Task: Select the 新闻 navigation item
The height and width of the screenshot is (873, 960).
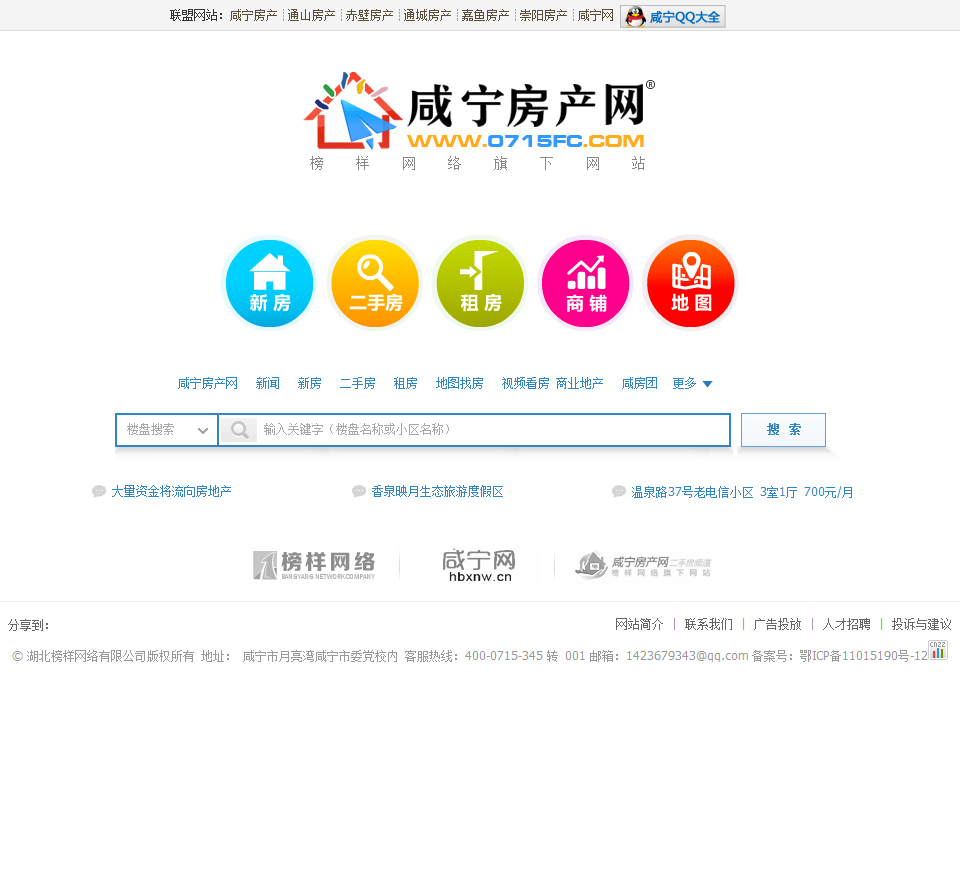Action: pyautogui.click(x=268, y=383)
